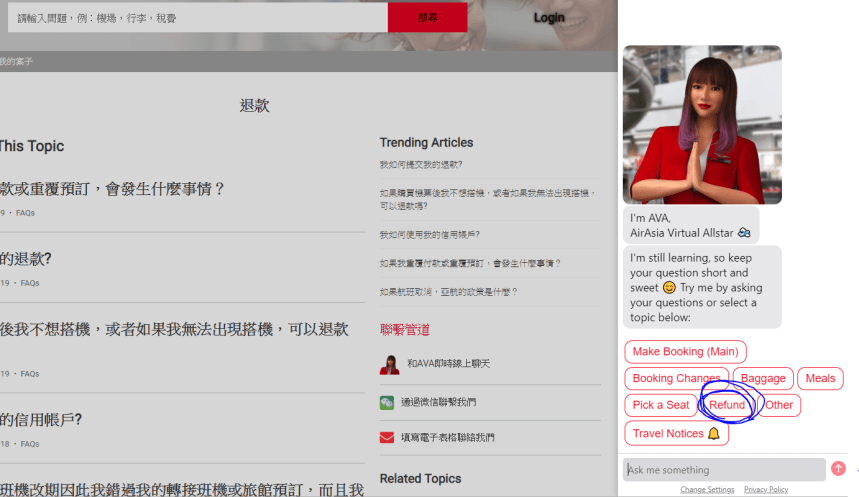Click the Login link in header
The image size is (859, 497).
point(549,17)
